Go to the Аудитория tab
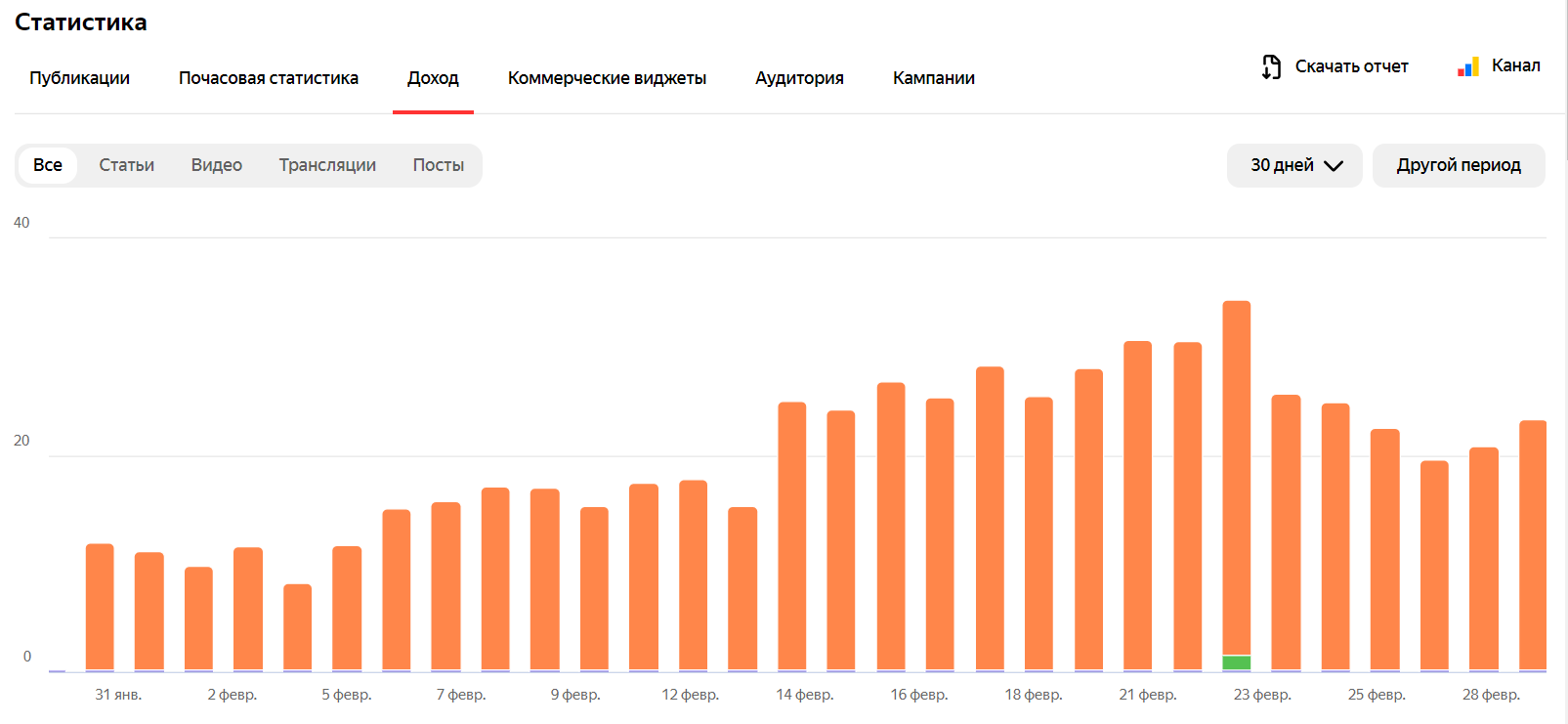Viewport: 1568px width, 724px height. click(x=799, y=78)
